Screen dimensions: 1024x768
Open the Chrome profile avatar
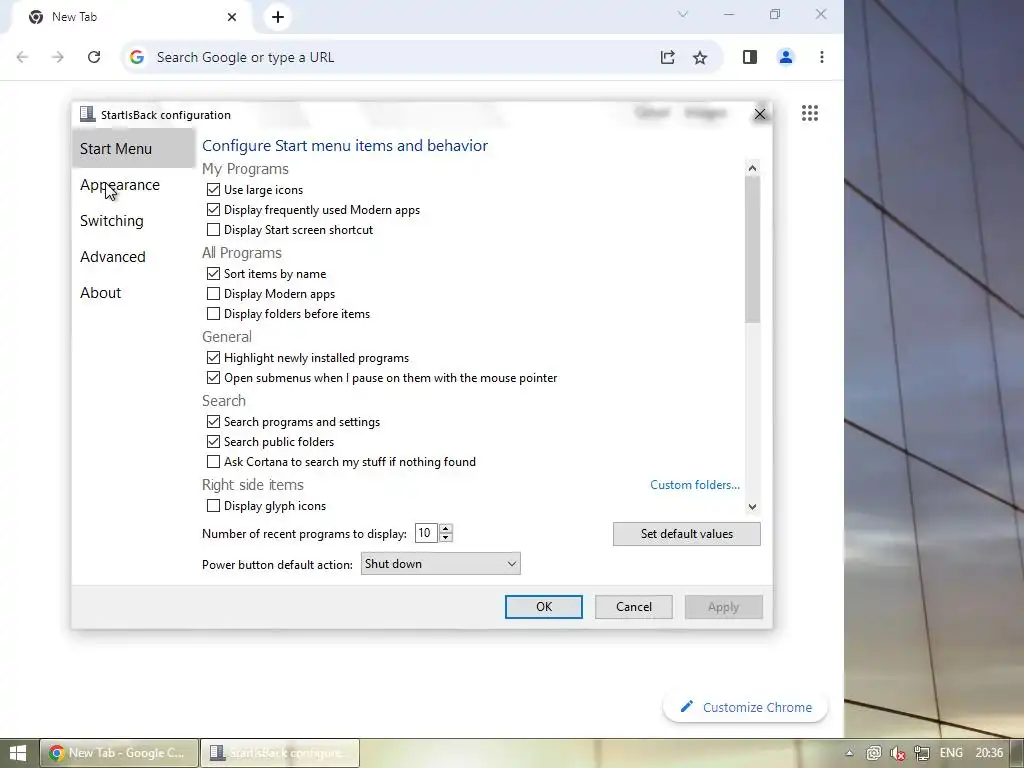point(786,57)
